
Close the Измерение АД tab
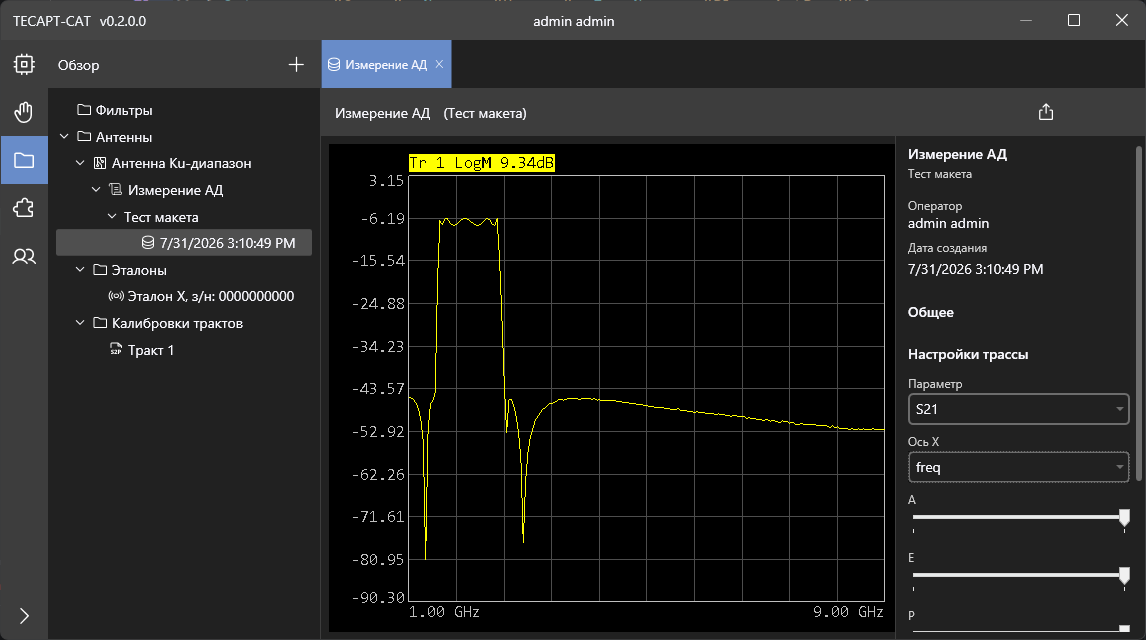pyautogui.click(x=439, y=64)
